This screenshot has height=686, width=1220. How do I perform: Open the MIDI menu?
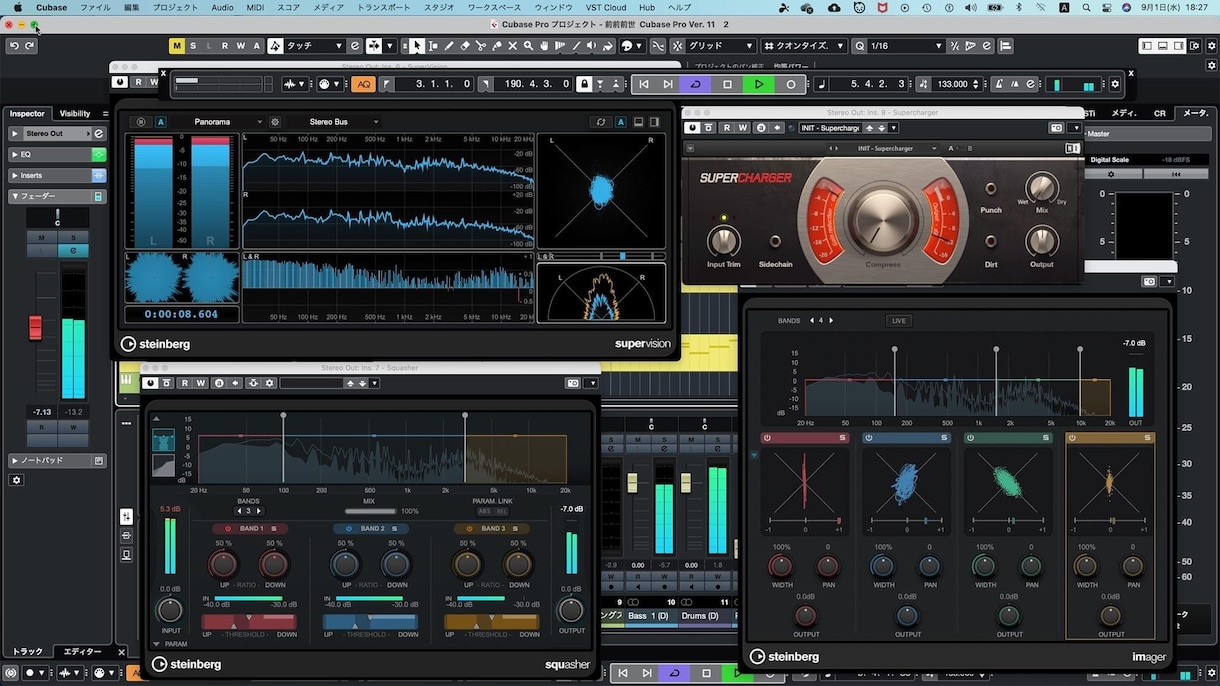(x=255, y=7)
